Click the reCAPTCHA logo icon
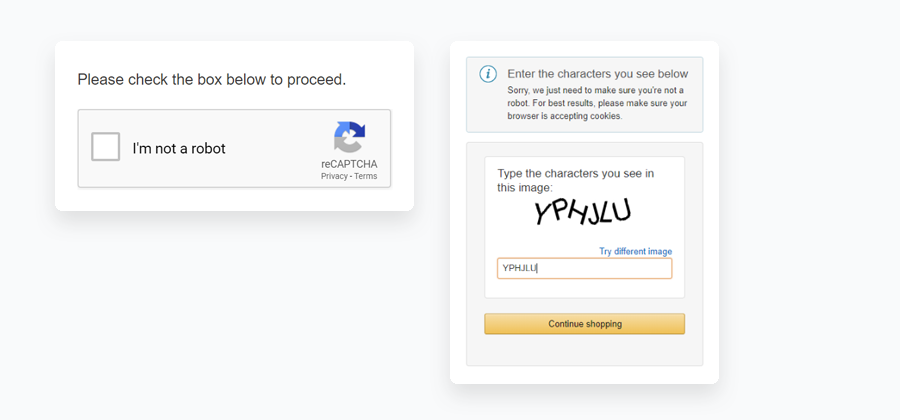Screen dimensions: 900x420 pyautogui.click(x=349, y=137)
